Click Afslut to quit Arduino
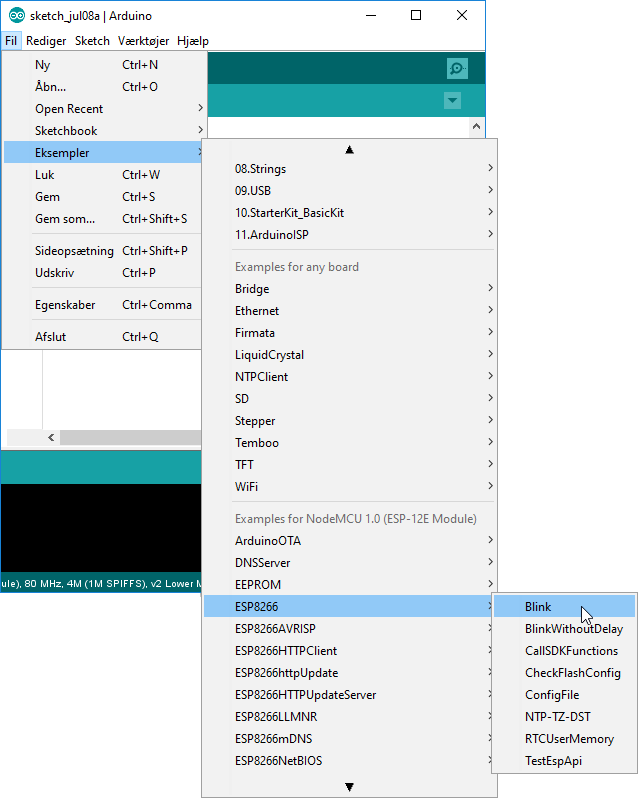The width and height of the screenshot is (638, 798). click(50, 337)
